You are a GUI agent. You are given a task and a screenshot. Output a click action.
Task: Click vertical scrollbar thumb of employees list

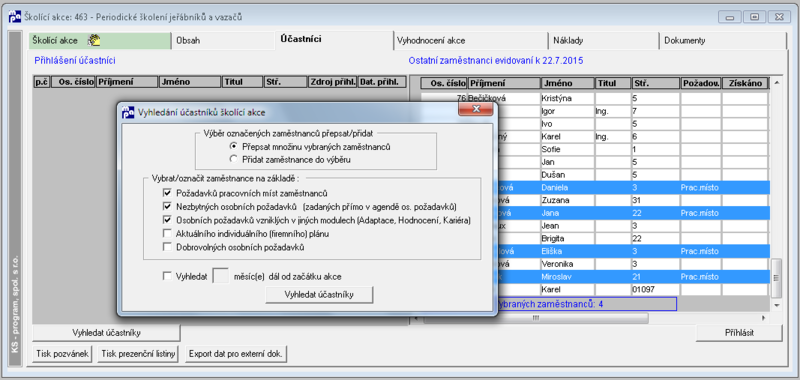coord(777,277)
